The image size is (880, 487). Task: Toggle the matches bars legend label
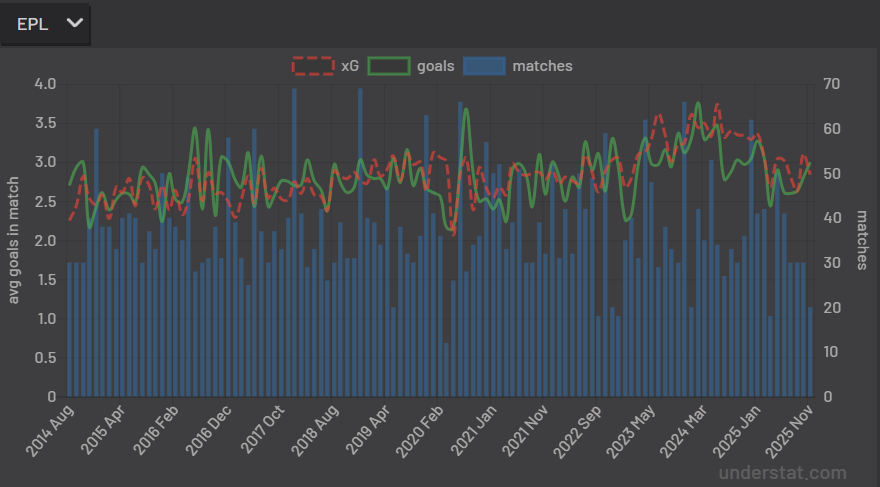(x=542, y=66)
